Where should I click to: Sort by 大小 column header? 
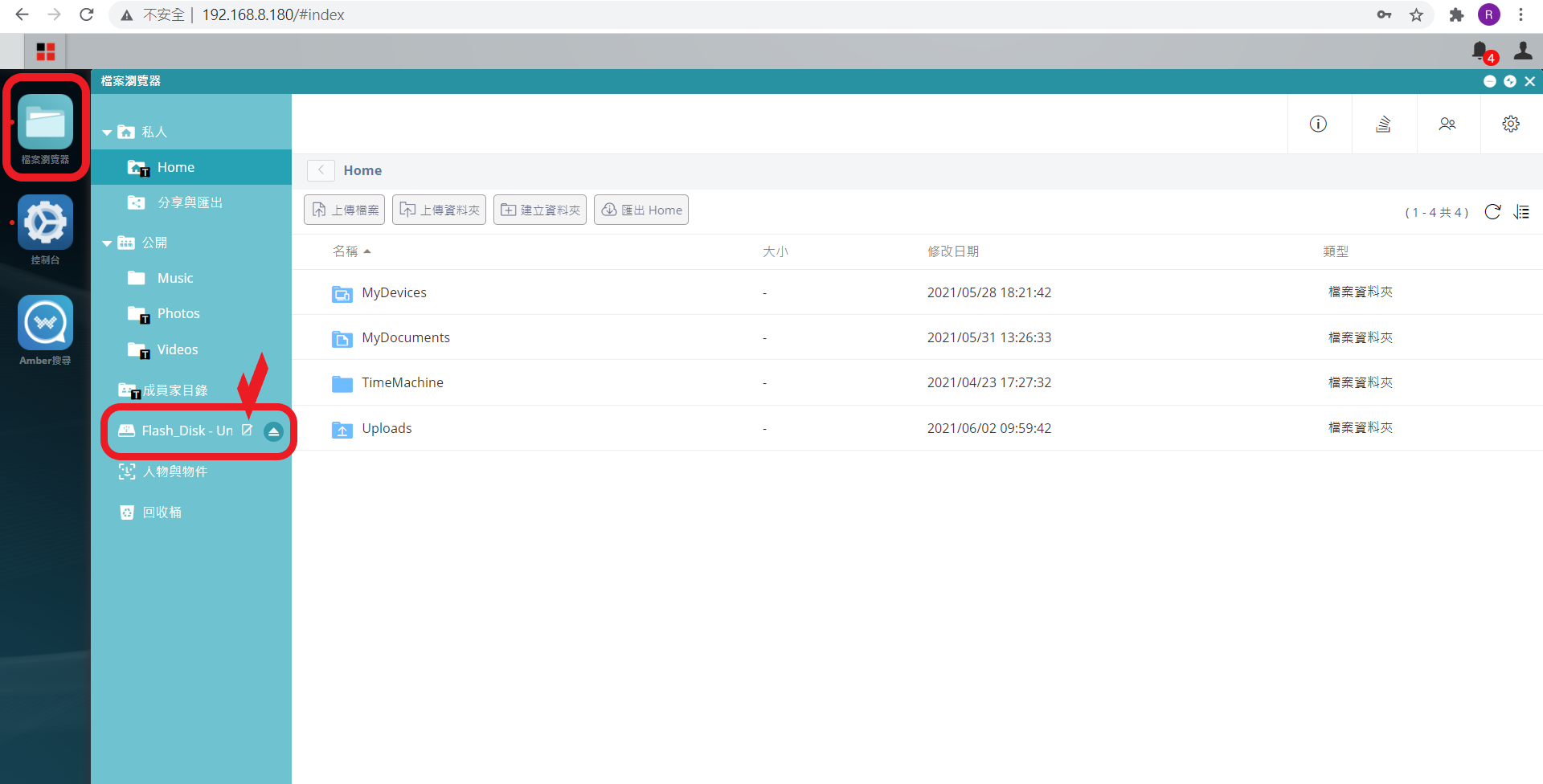pos(776,251)
